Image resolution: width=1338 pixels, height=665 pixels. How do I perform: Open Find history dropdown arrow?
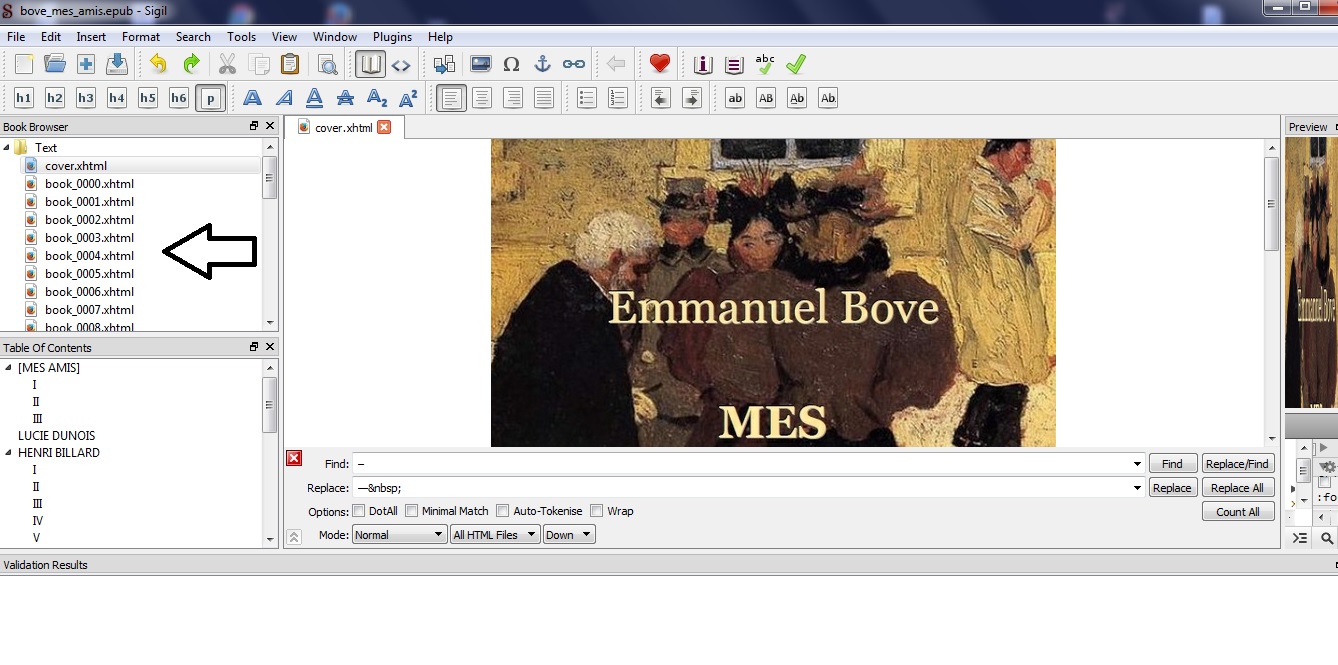click(1138, 464)
